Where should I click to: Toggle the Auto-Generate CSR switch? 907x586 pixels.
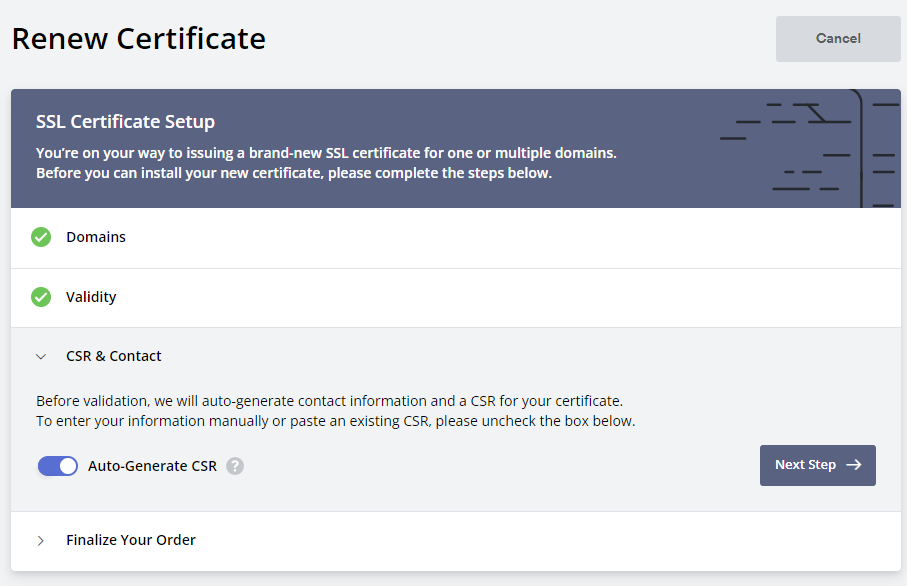57,466
